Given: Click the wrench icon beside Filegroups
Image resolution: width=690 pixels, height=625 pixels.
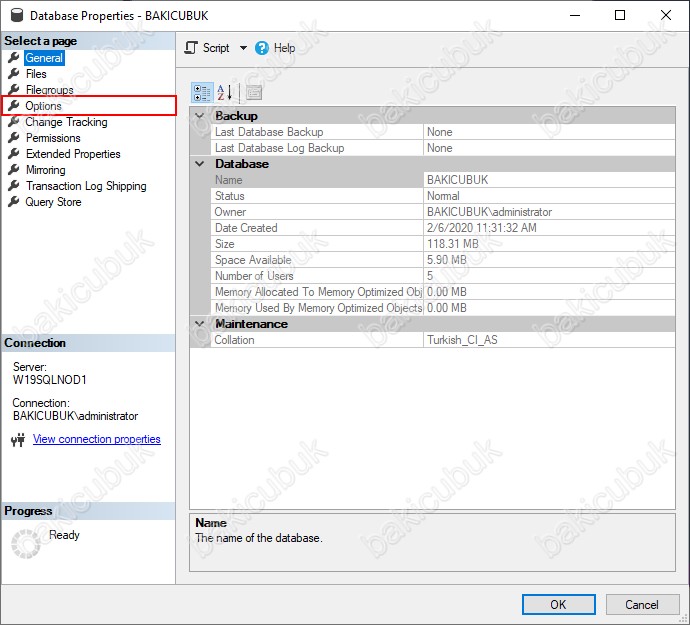Looking at the screenshot, I should pyautogui.click(x=14, y=89).
